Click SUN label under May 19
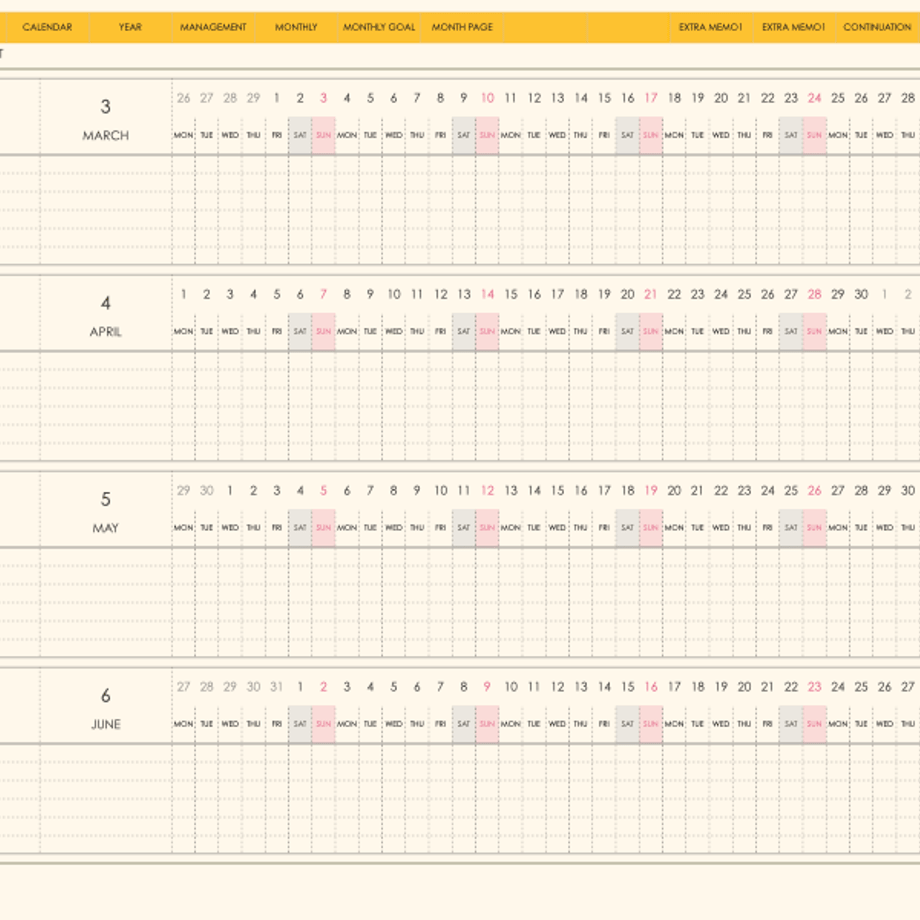This screenshot has width=920, height=920. click(651, 528)
